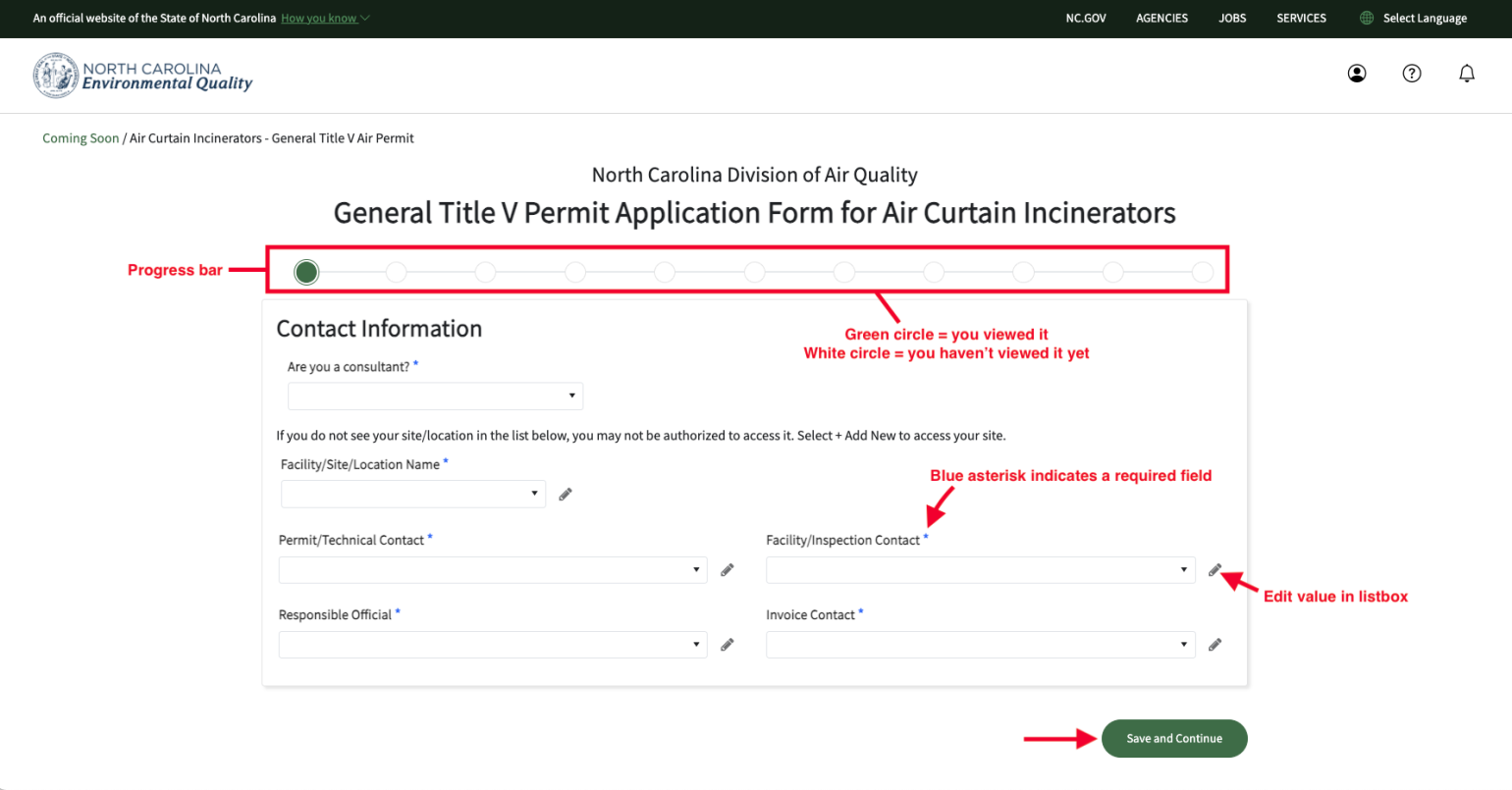Go to the SERVICES menu item
This screenshot has height=790, width=1512.
coord(1301,18)
